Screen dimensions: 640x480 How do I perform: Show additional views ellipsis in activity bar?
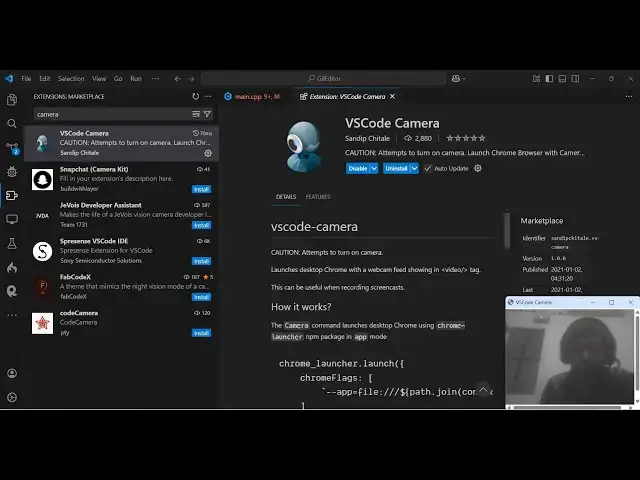(x=12, y=315)
